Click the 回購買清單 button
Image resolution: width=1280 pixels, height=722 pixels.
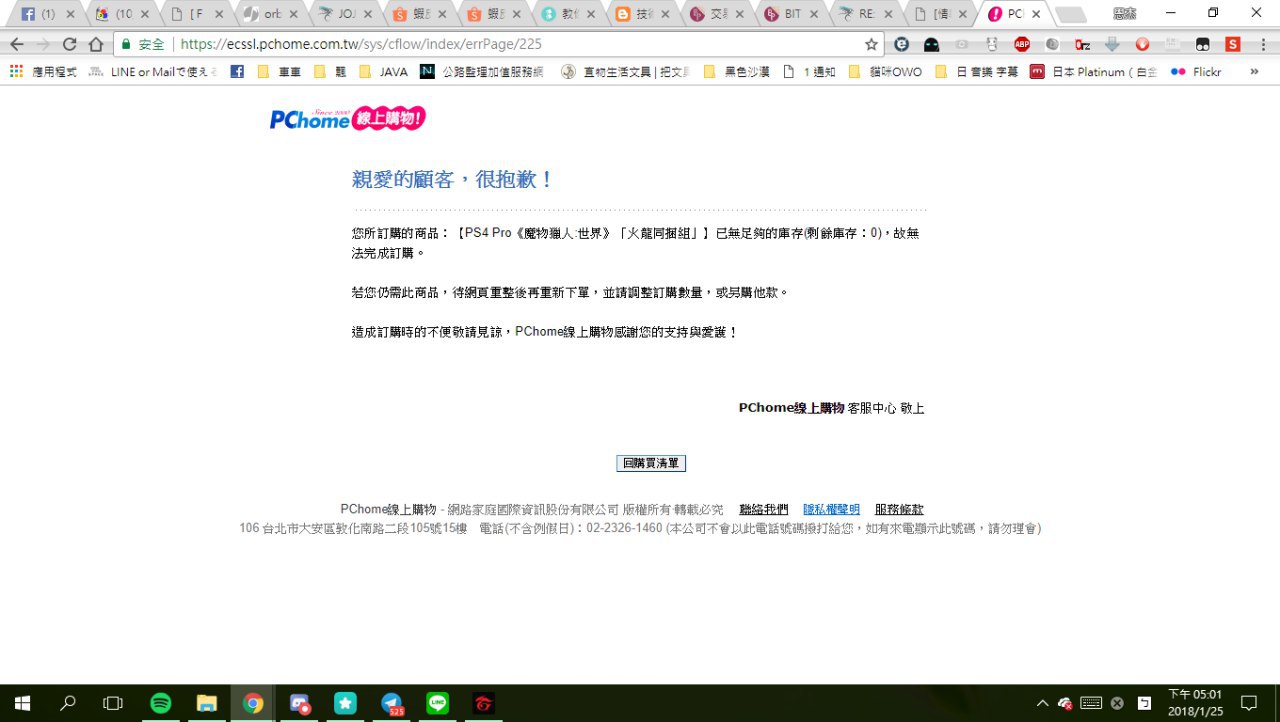pos(650,463)
